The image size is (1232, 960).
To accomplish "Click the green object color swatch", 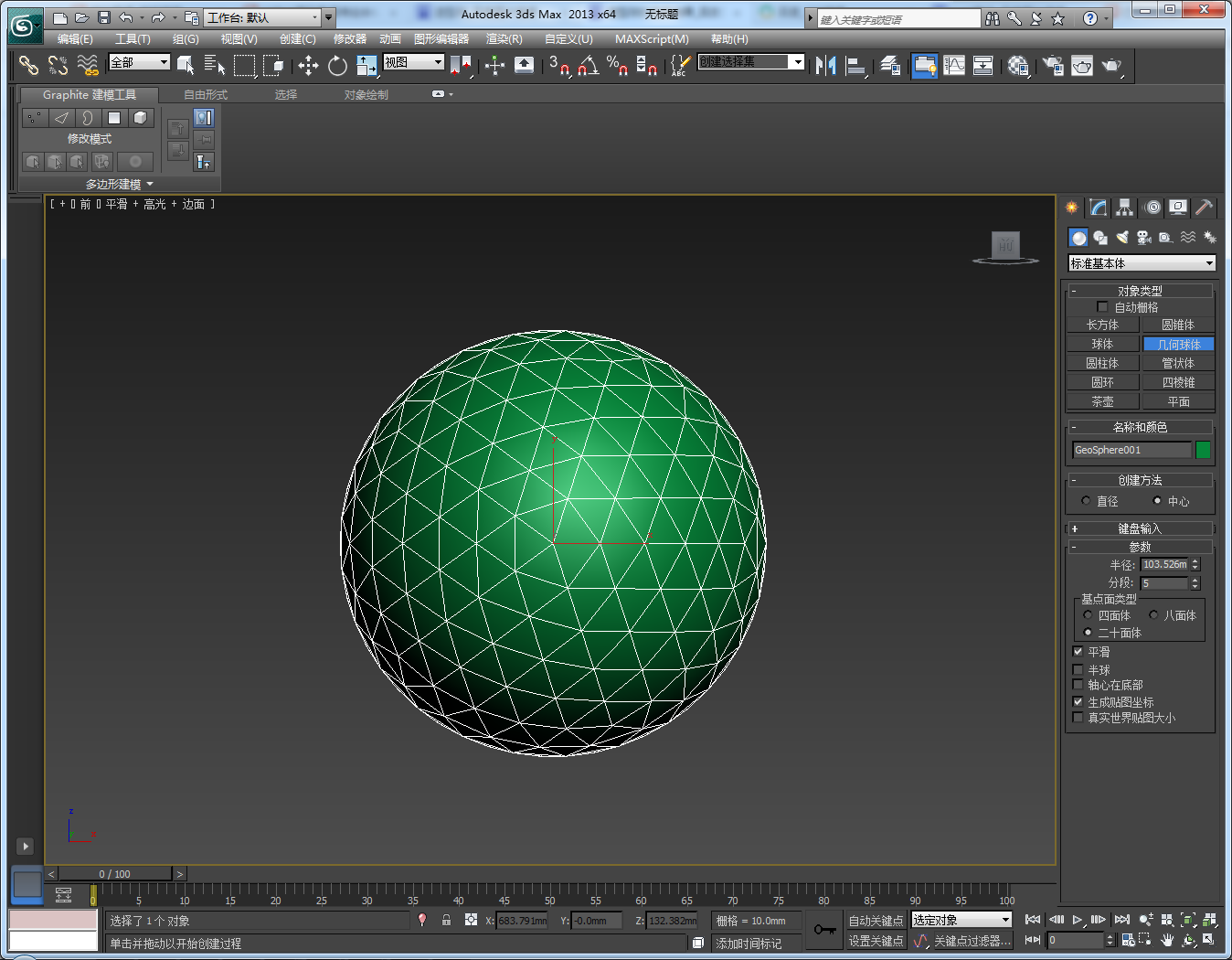I will click(1203, 450).
